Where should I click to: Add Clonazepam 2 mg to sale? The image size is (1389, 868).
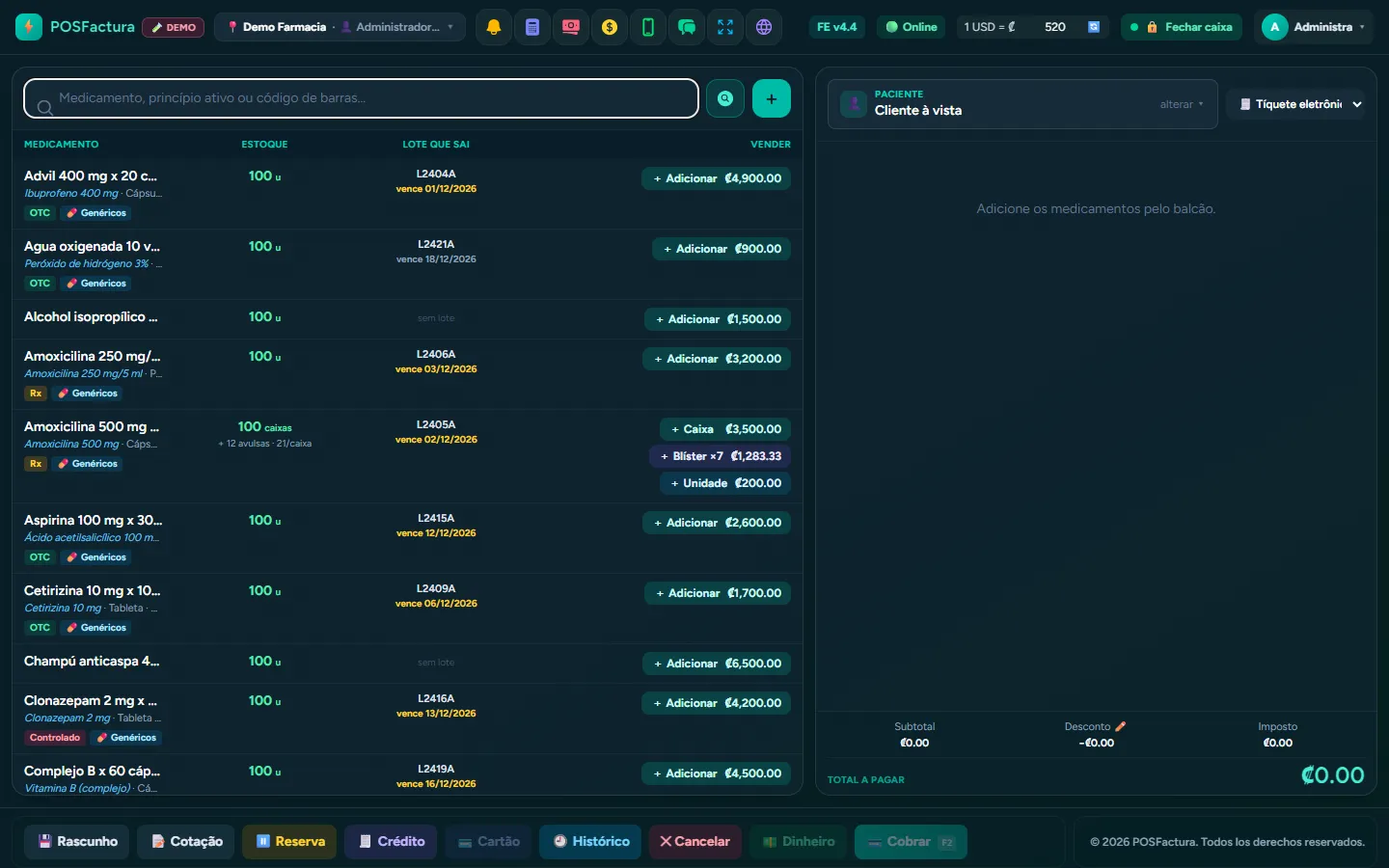(x=717, y=703)
